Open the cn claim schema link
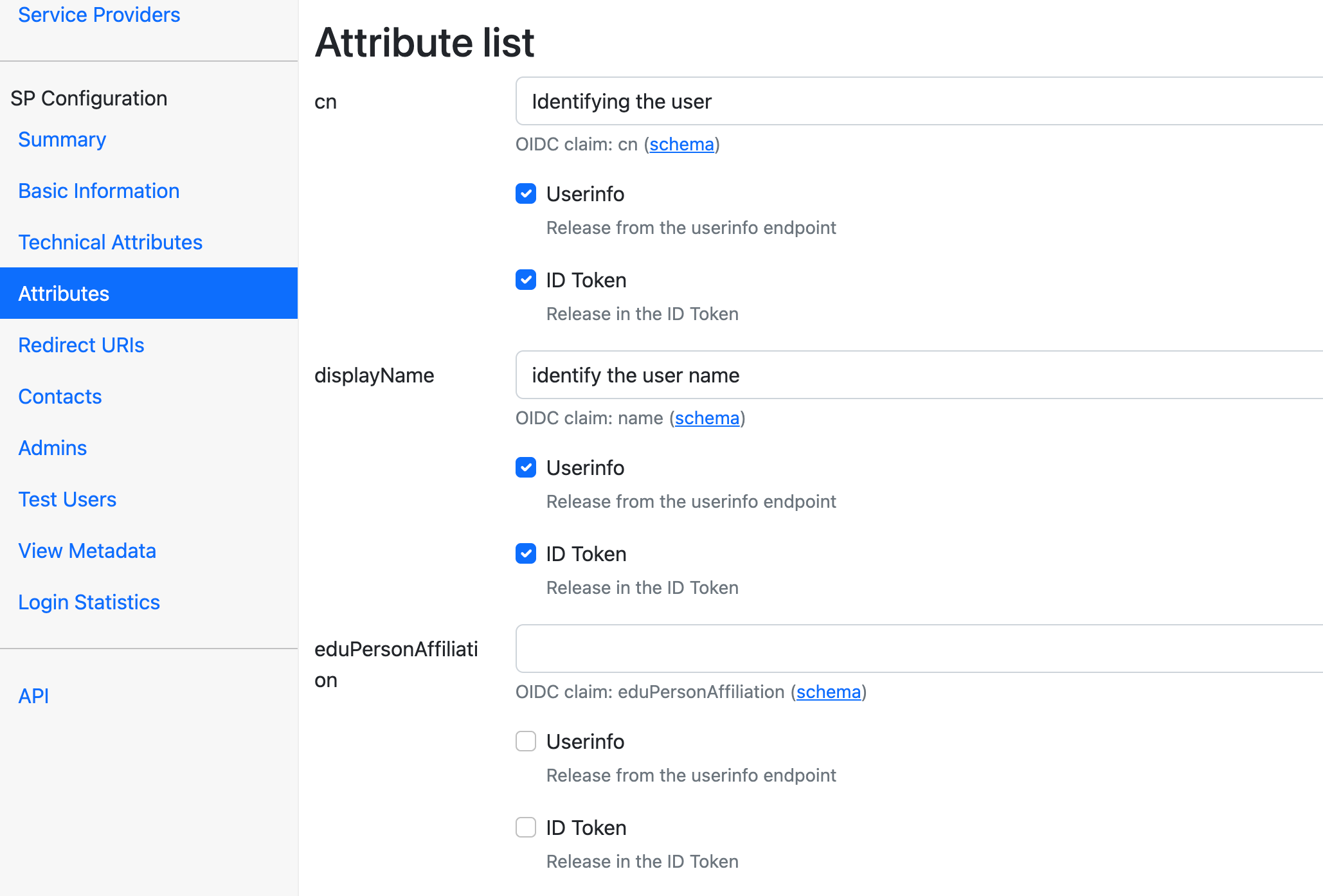 (681, 145)
